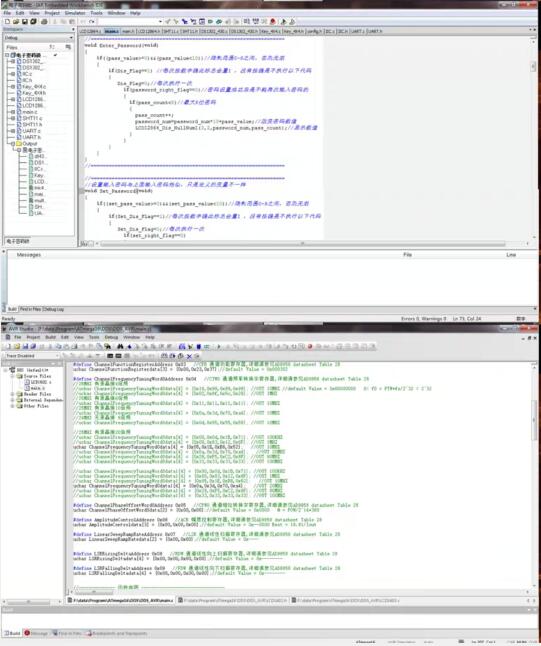541x646 pixels.
Task: Click Debug without Downloading icon in IAR
Action: pyautogui.click(x=292, y=21)
